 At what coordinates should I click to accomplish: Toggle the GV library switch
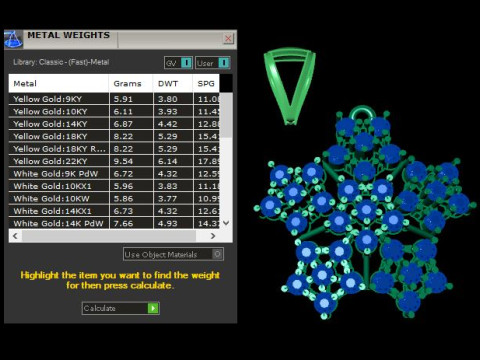178,63
